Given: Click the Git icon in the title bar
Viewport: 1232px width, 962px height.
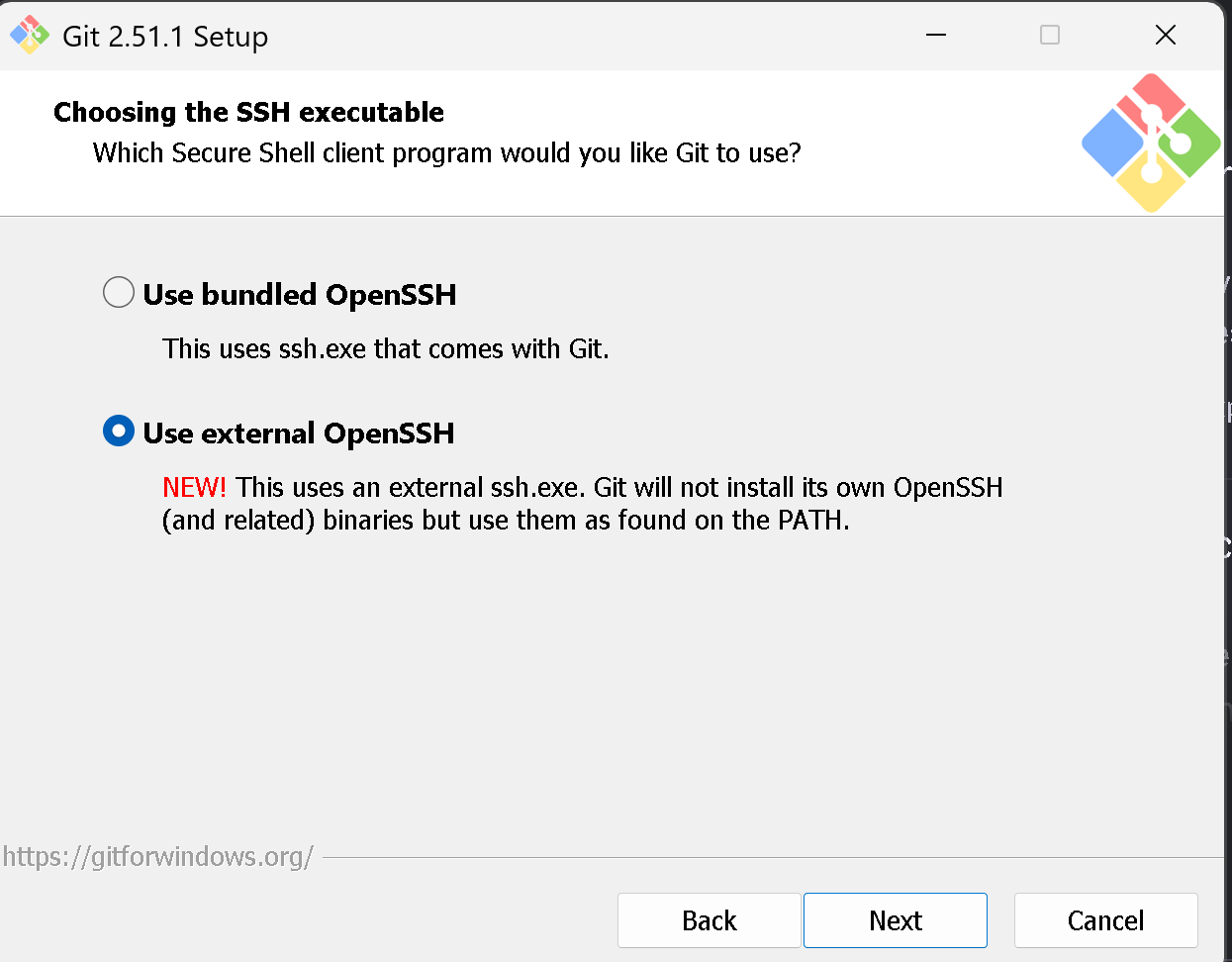Looking at the screenshot, I should tap(30, 36).
